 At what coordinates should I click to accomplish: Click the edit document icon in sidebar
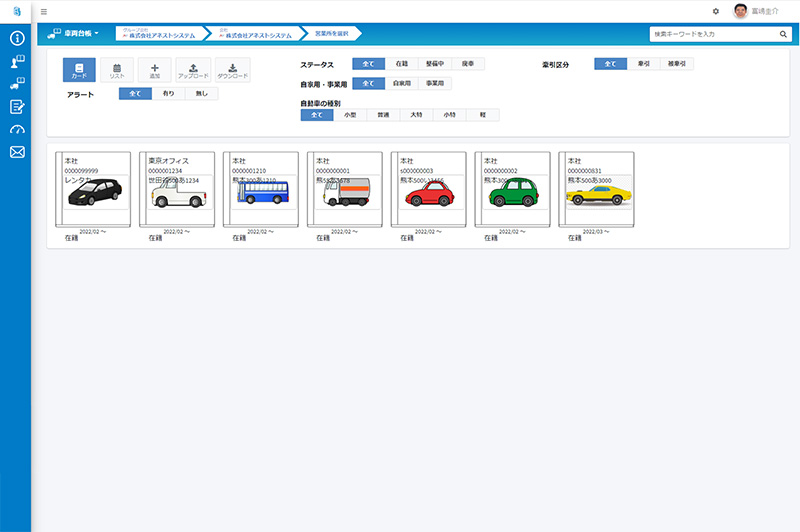click(17, 107)
